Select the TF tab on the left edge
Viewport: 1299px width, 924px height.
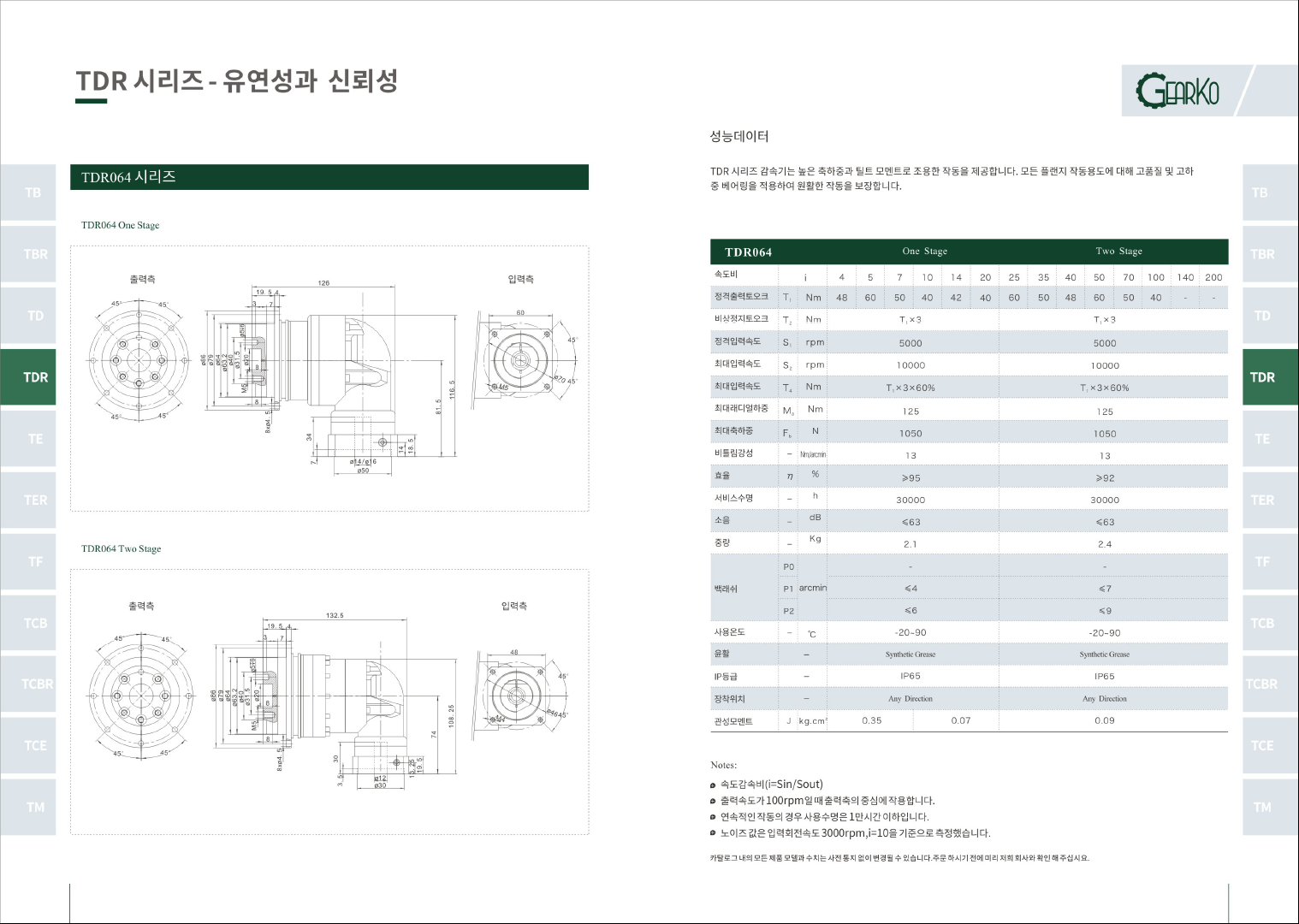pos(27,562)
